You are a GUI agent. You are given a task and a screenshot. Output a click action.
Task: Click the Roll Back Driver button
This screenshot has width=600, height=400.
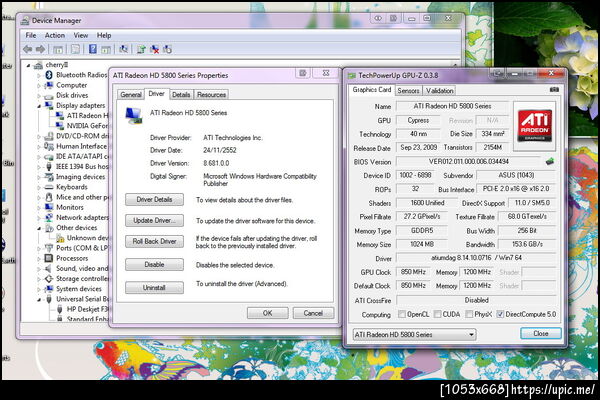tap(154, 242)
